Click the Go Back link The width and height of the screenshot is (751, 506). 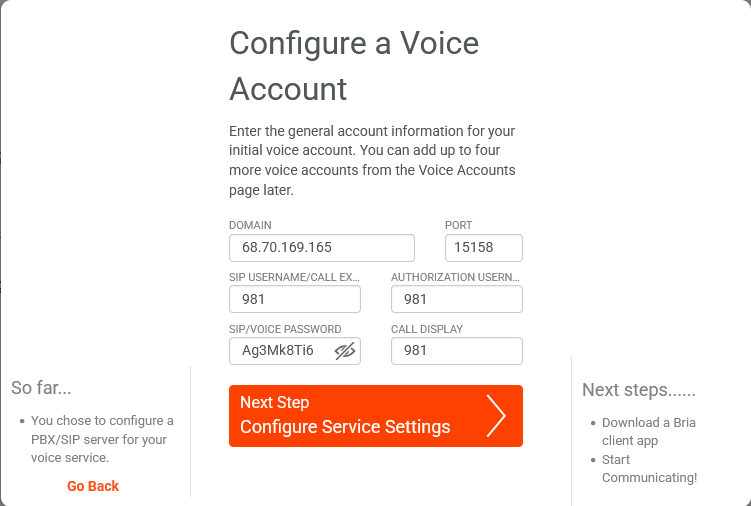click(93, 486)
